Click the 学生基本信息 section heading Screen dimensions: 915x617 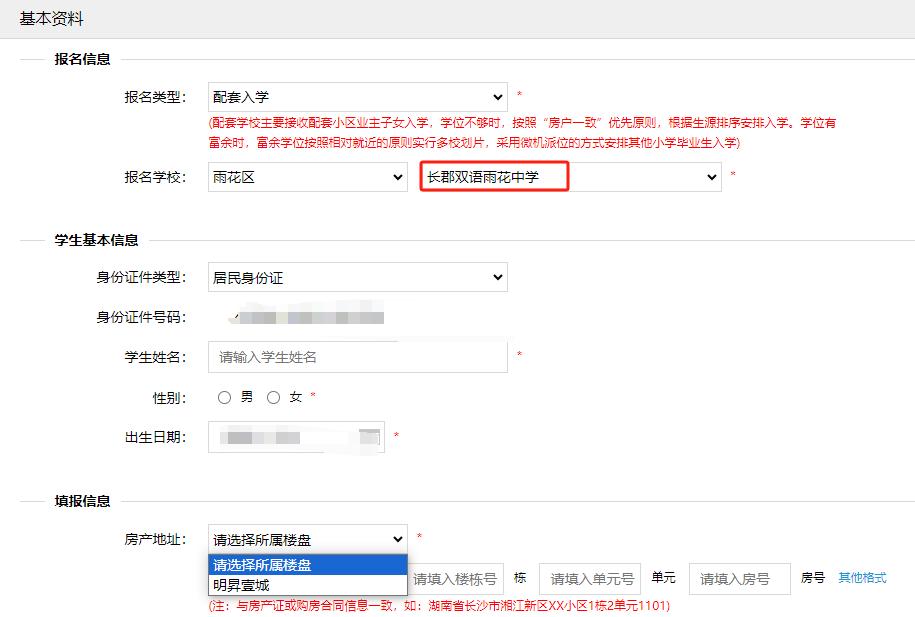coord(96,240)
